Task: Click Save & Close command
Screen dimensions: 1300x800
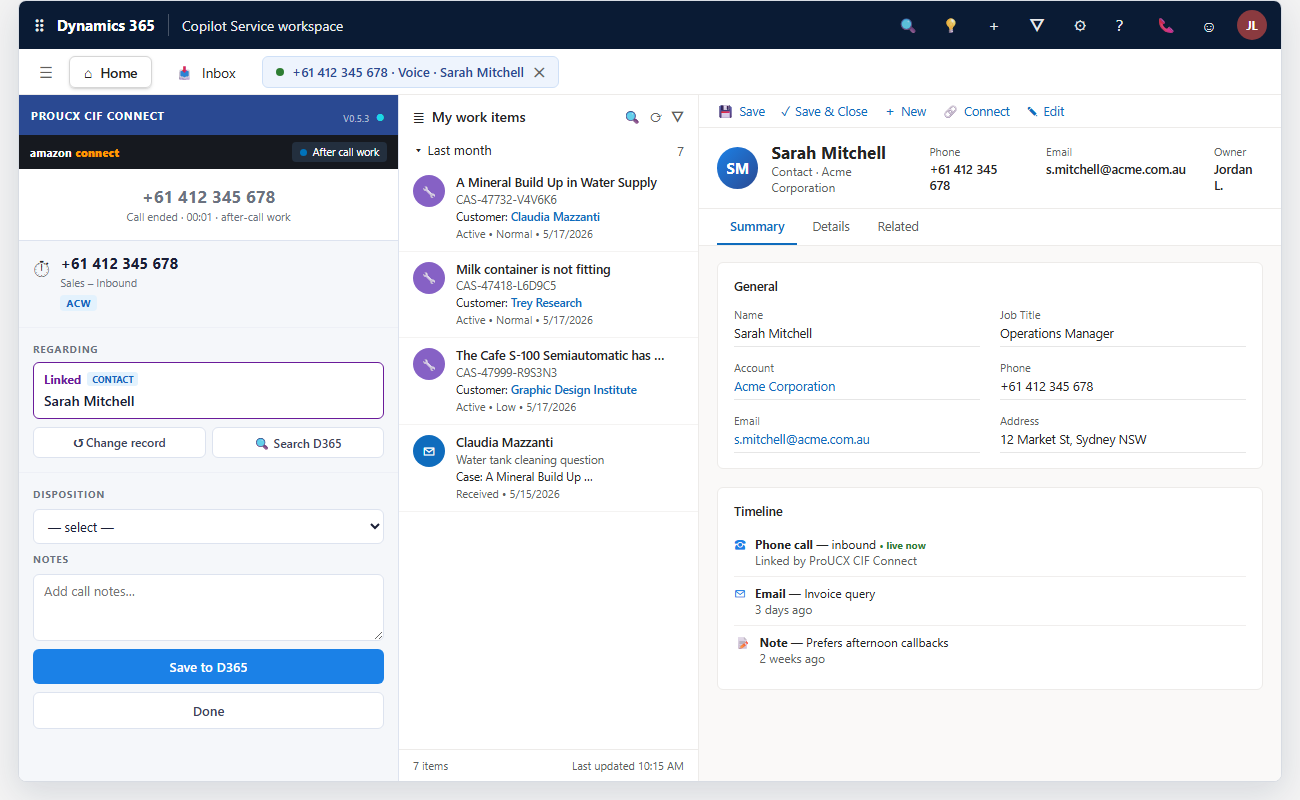Action: tap(824, 112)
